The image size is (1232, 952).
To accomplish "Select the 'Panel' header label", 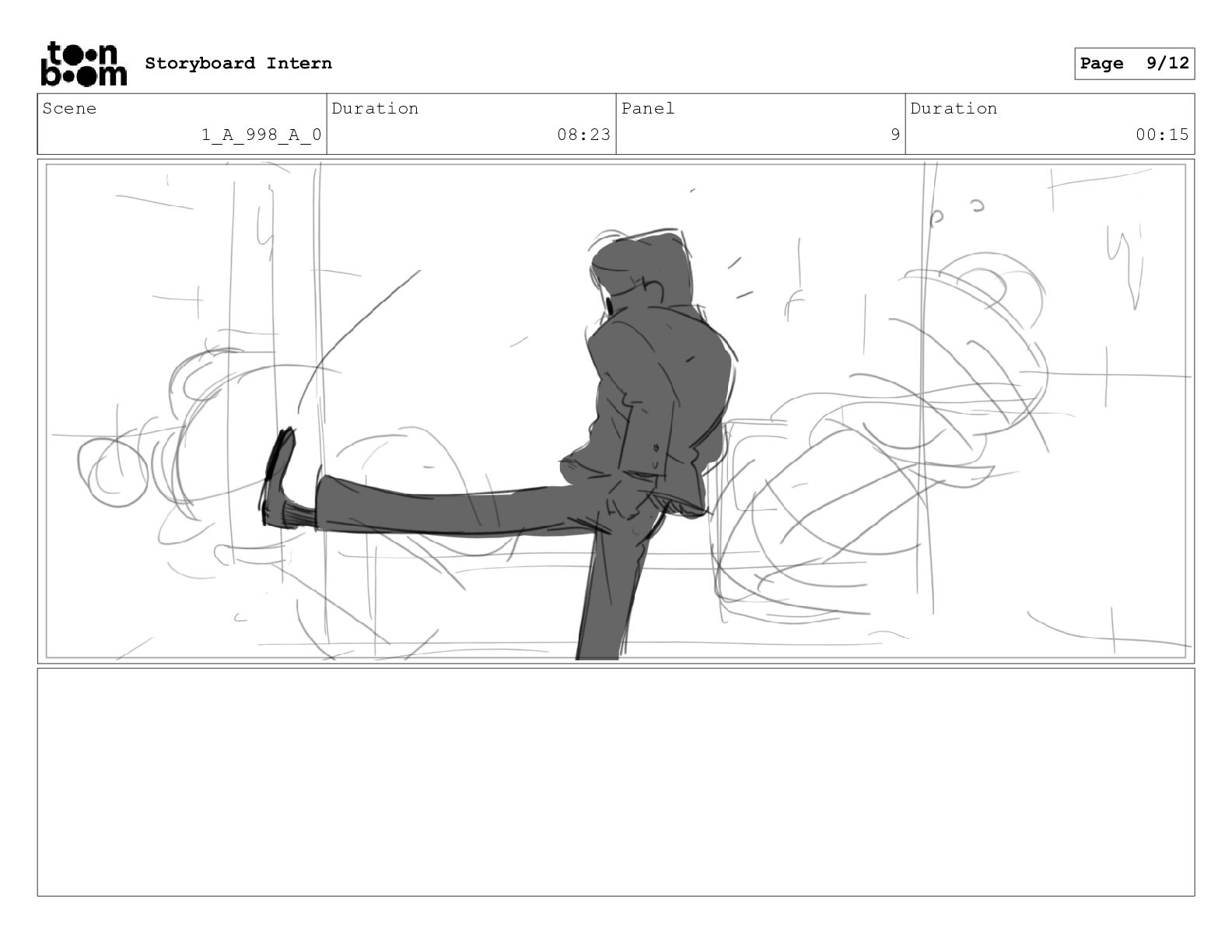I will click(647, 108).
